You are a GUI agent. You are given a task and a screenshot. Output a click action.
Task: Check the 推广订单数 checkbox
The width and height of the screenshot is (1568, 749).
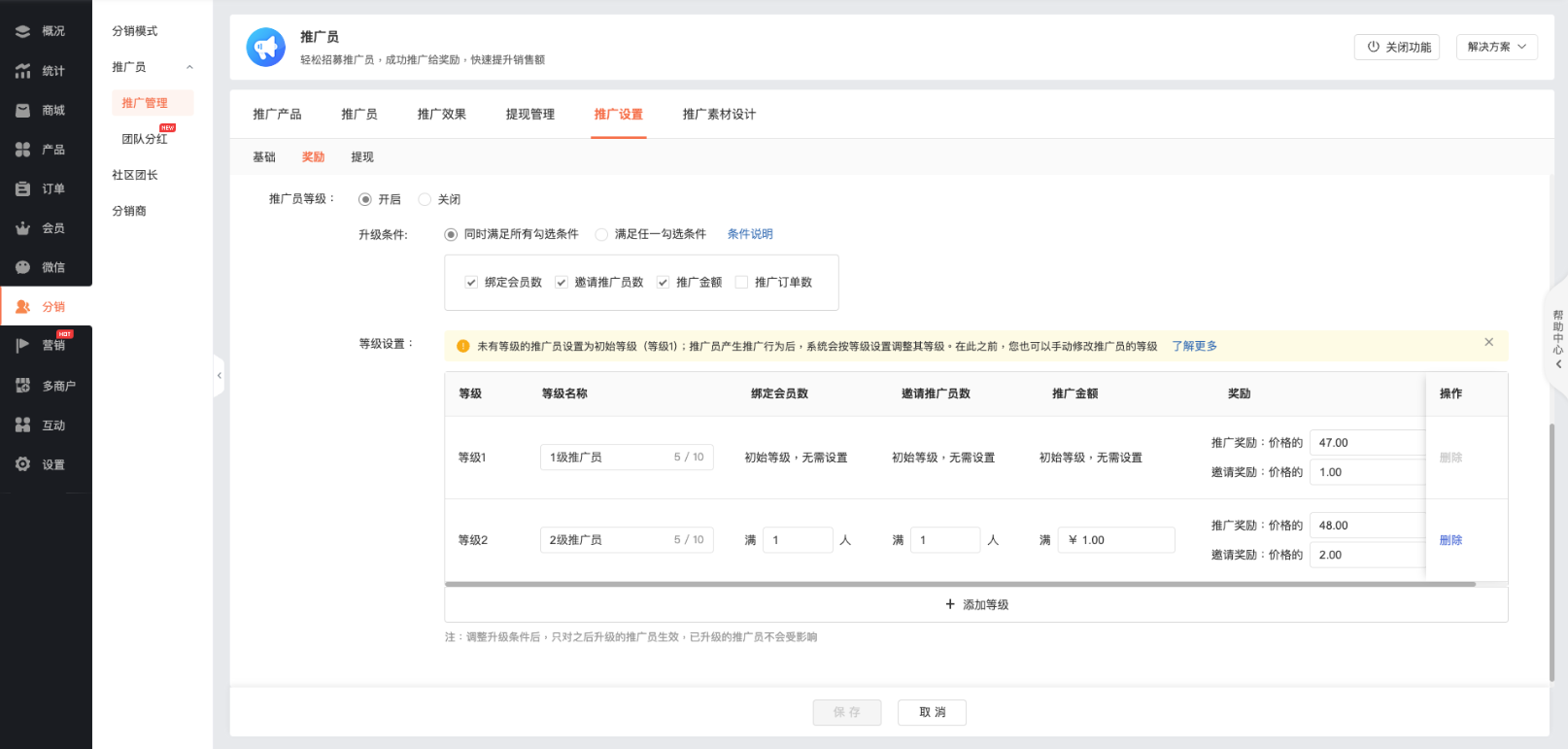741,283
